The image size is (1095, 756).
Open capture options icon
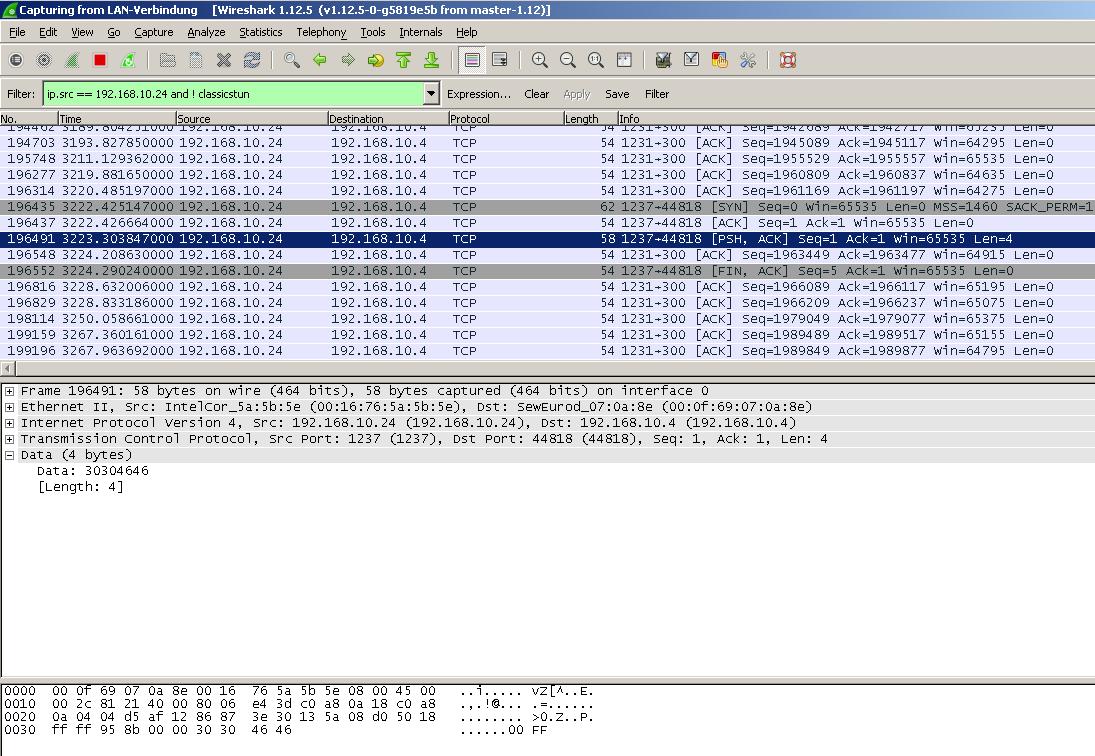(43, 60)
